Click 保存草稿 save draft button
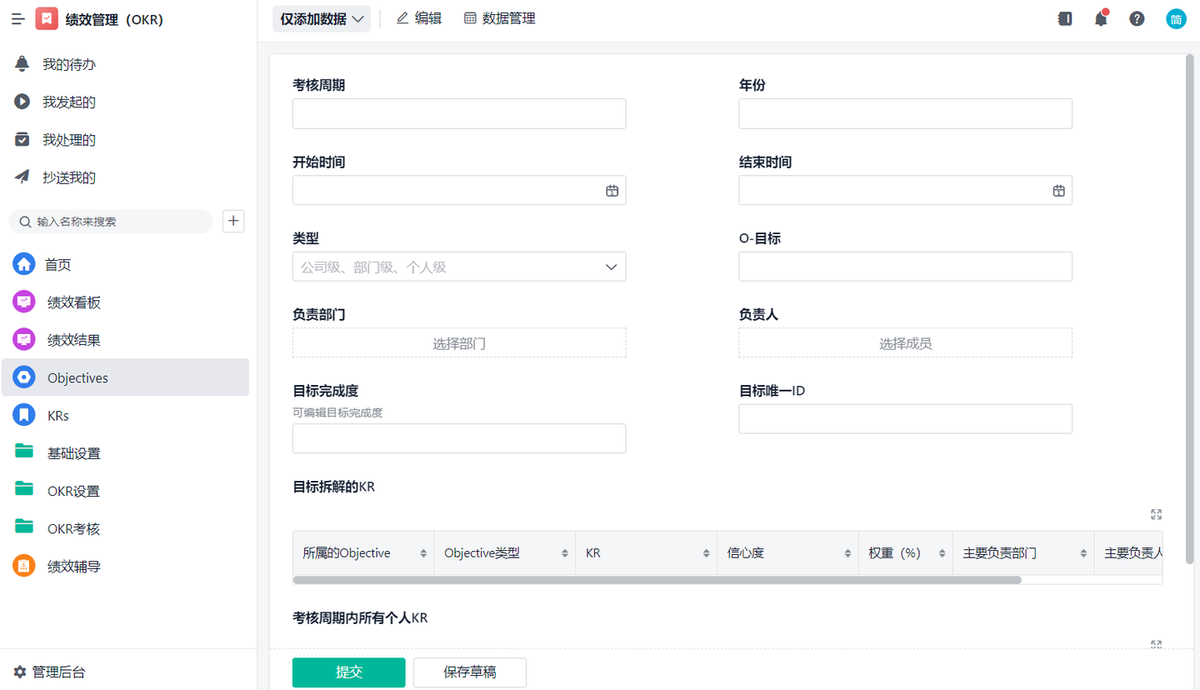The image size is (1200, 690). [x=470, y=672]
